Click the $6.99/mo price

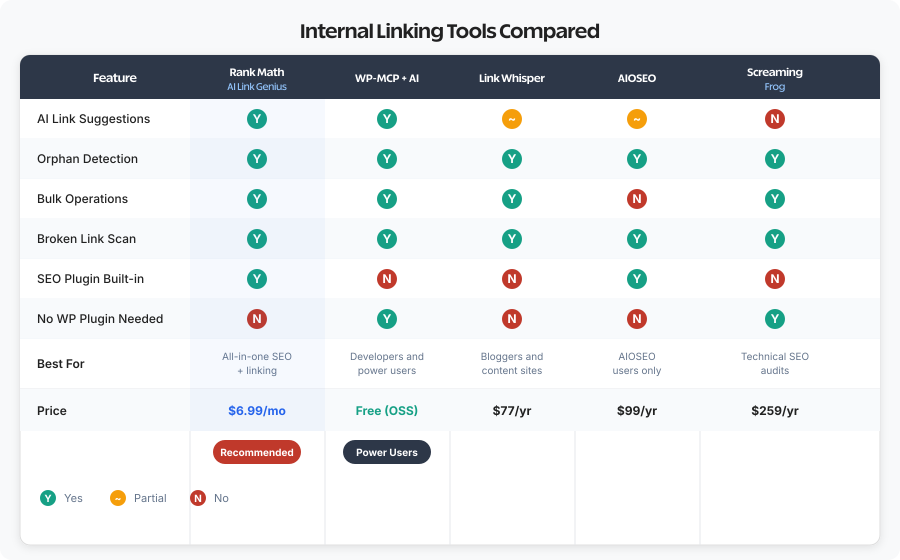[x=257, y=411]
